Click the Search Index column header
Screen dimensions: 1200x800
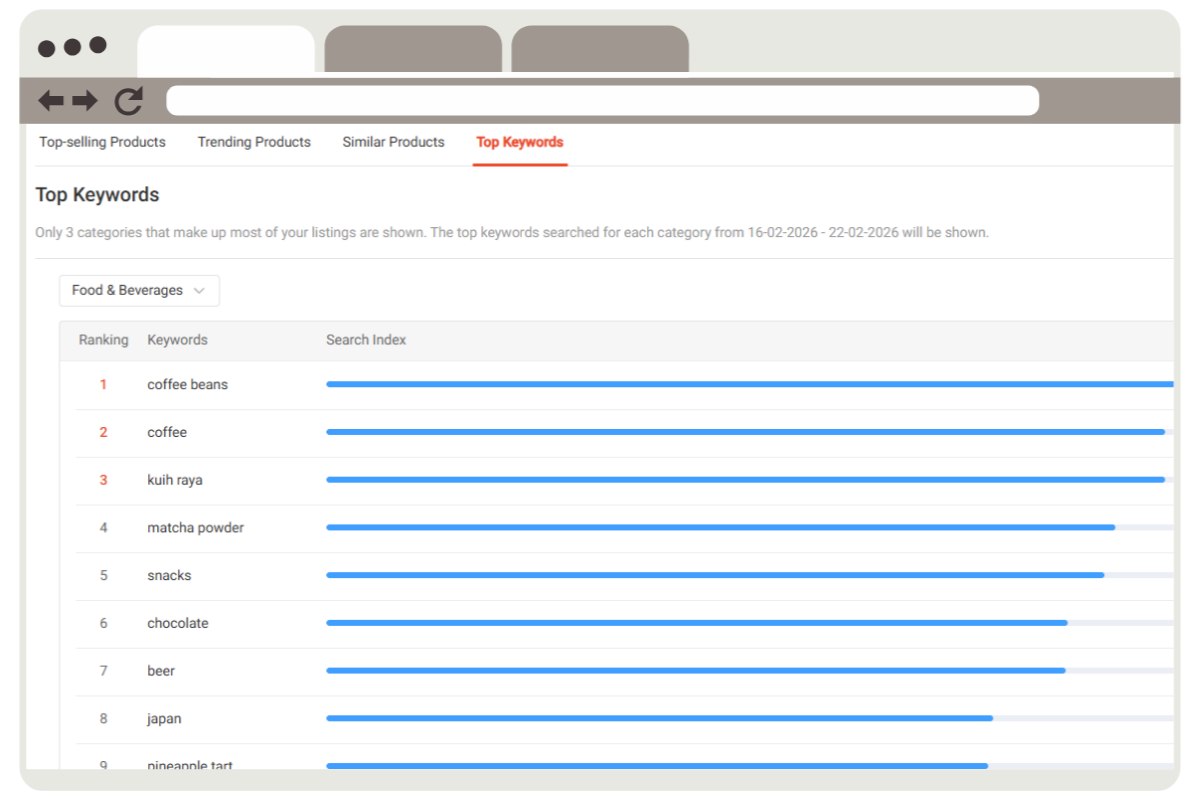point(366,340)
